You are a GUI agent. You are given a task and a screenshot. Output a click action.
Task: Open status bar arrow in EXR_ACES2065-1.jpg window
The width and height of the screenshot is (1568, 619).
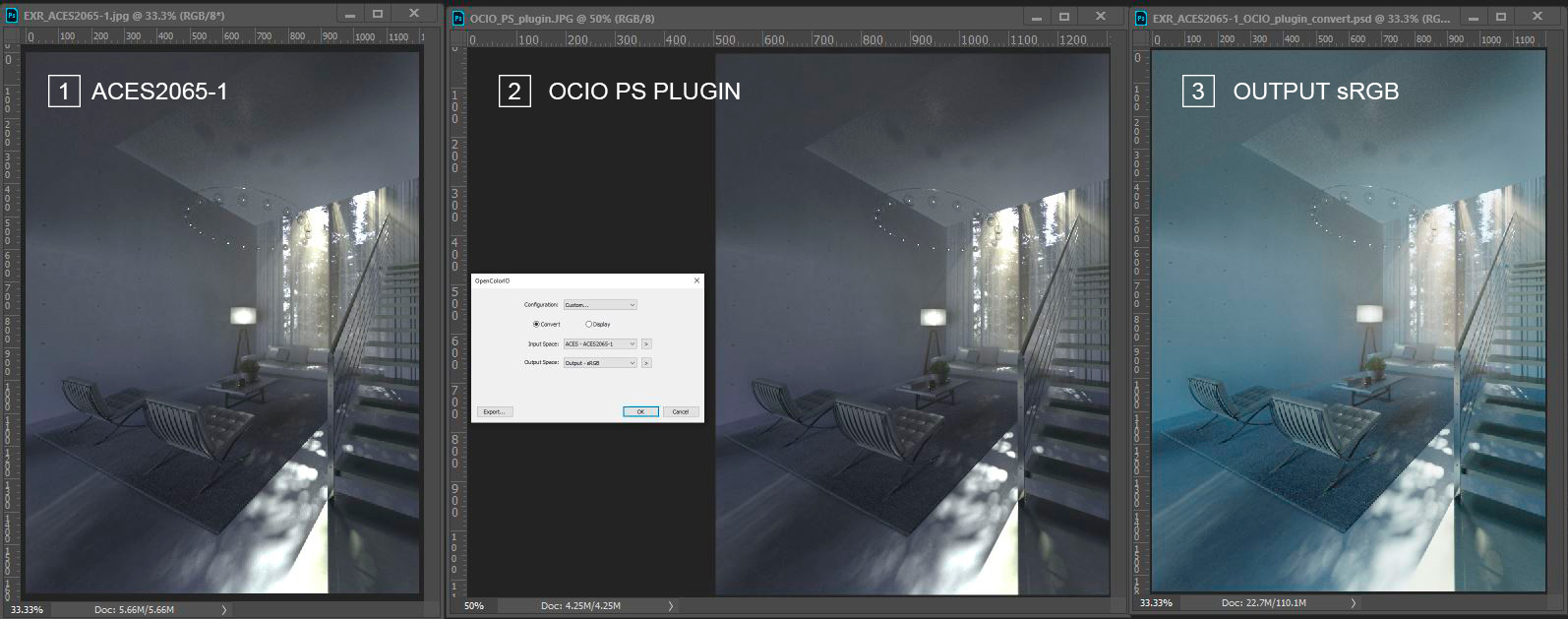point(224,610)
